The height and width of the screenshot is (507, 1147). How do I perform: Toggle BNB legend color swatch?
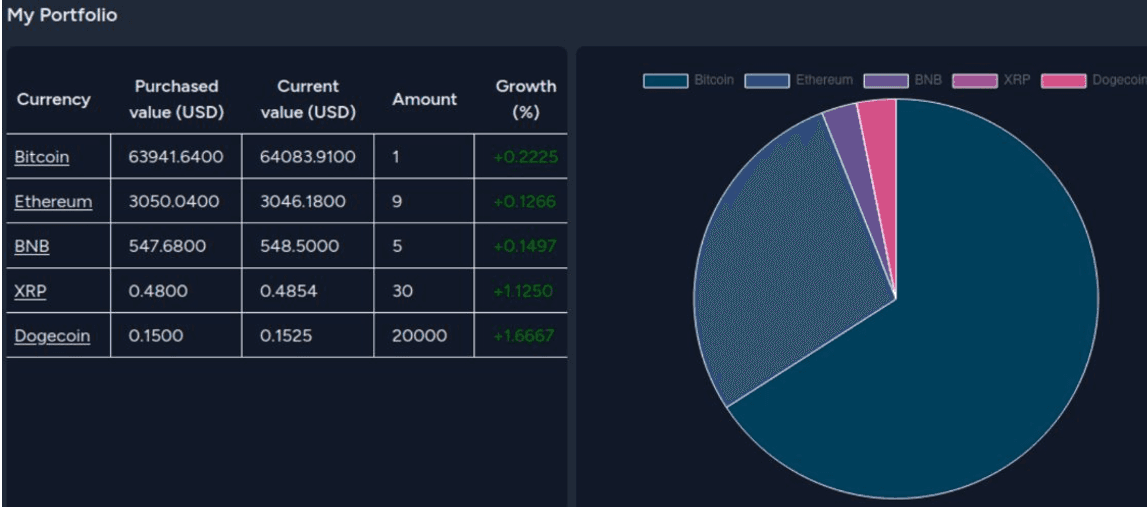886,80
